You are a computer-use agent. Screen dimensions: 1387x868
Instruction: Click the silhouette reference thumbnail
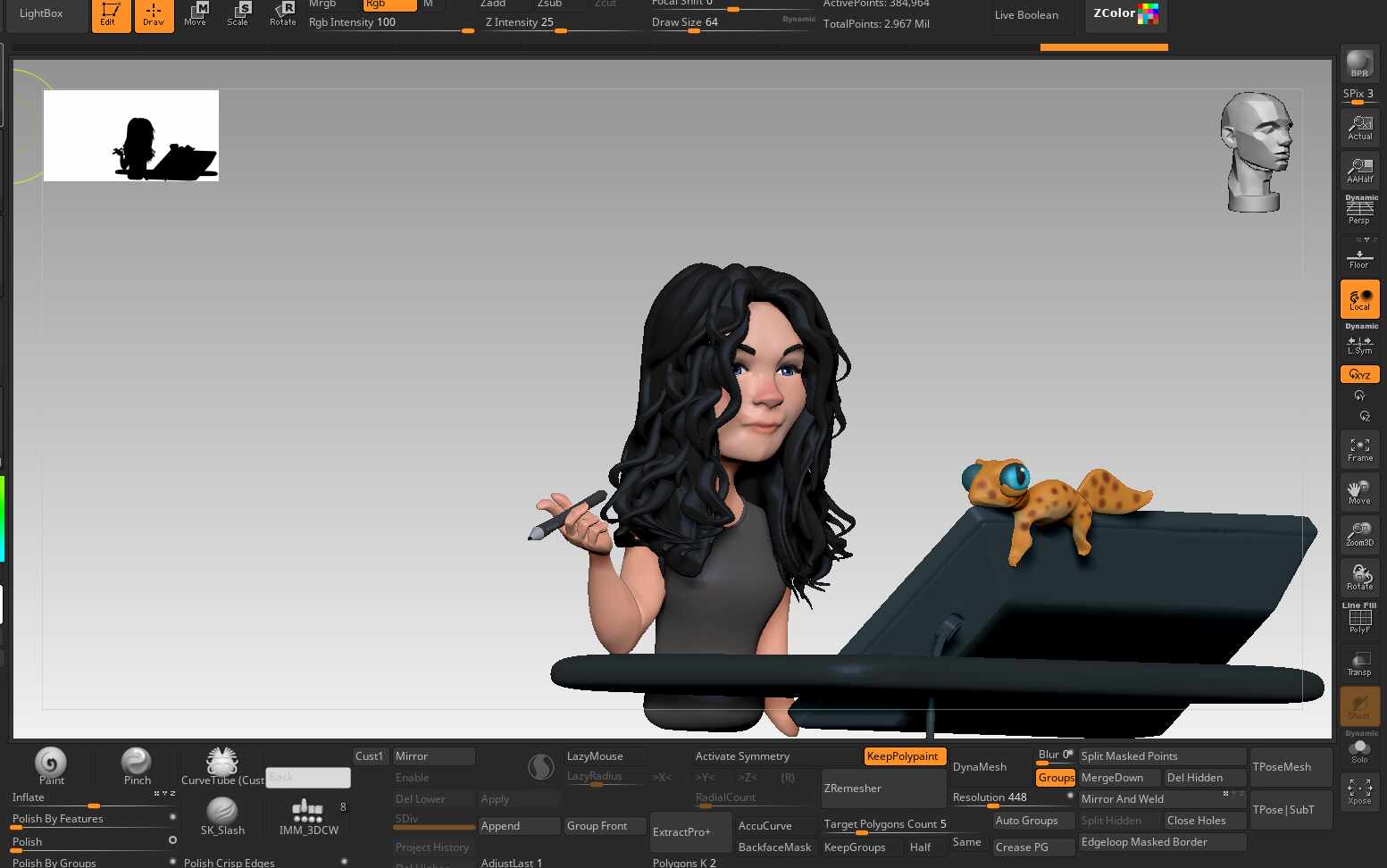point(131,135)
